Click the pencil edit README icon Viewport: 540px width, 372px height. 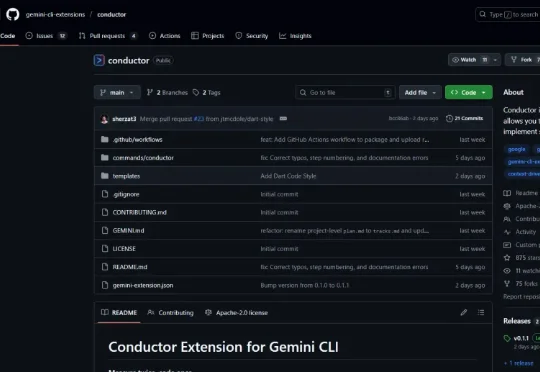coord(464,312)
